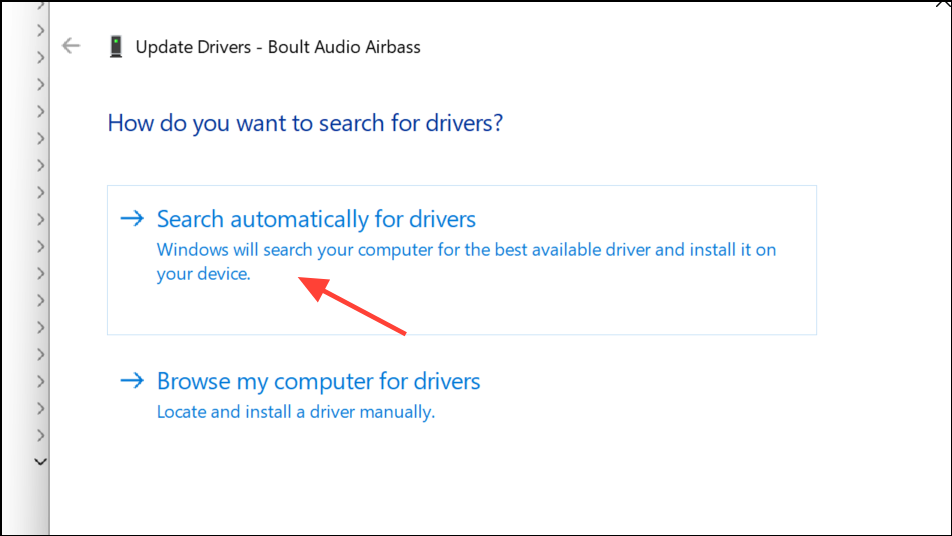Image resolution: width=952 pixels, height=536 pixels.
Task: Select Browse my computer for drivers
Action: click(x=318, y=381)
